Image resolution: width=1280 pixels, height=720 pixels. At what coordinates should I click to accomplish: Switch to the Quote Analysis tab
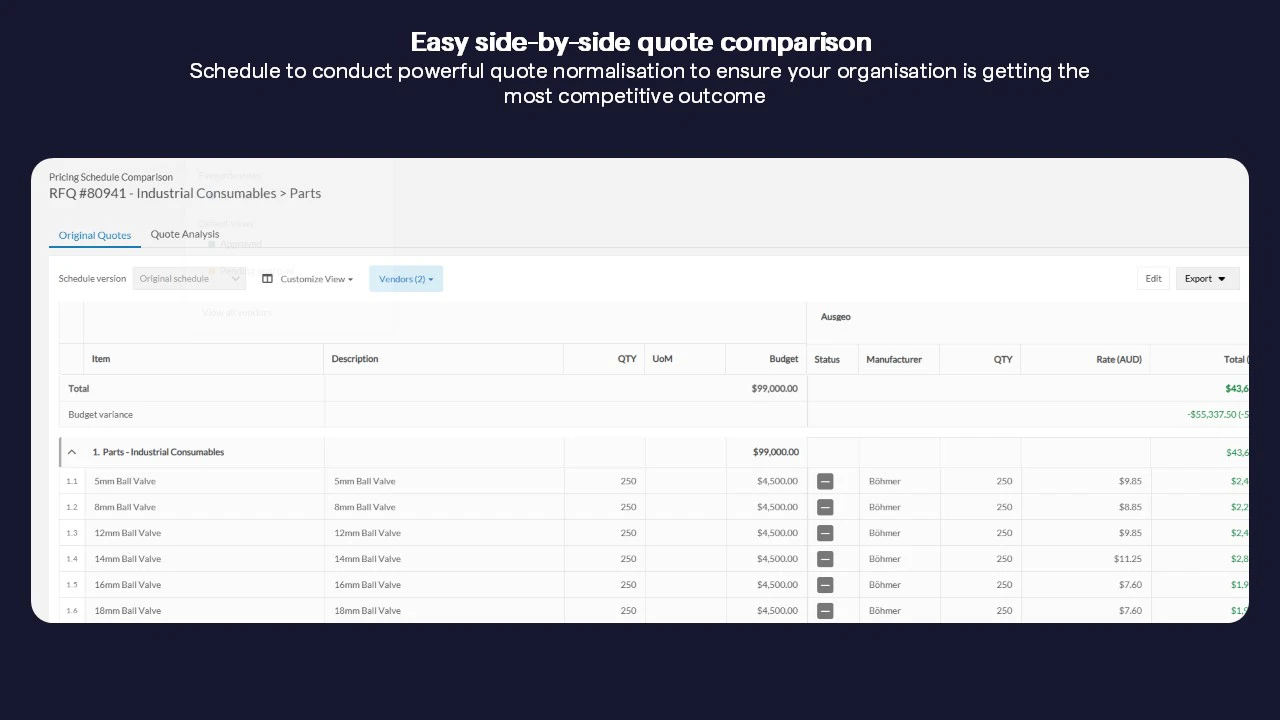185,234
